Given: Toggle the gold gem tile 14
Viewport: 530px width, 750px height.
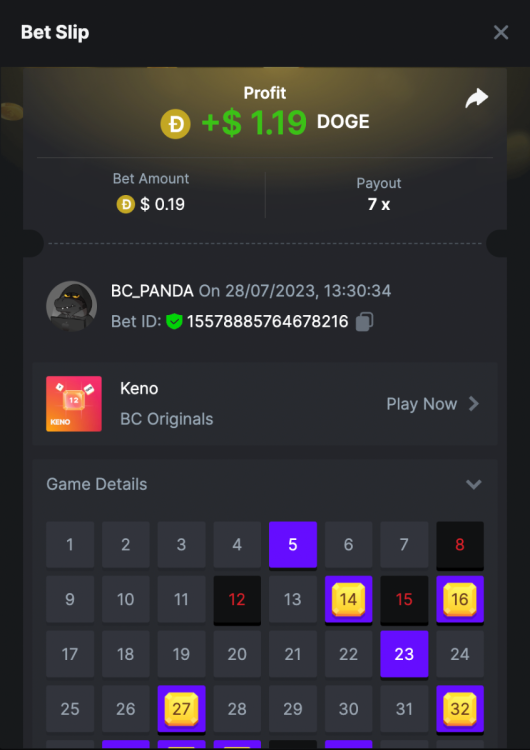Looking at the screenshot, I should tap(348, 599).
